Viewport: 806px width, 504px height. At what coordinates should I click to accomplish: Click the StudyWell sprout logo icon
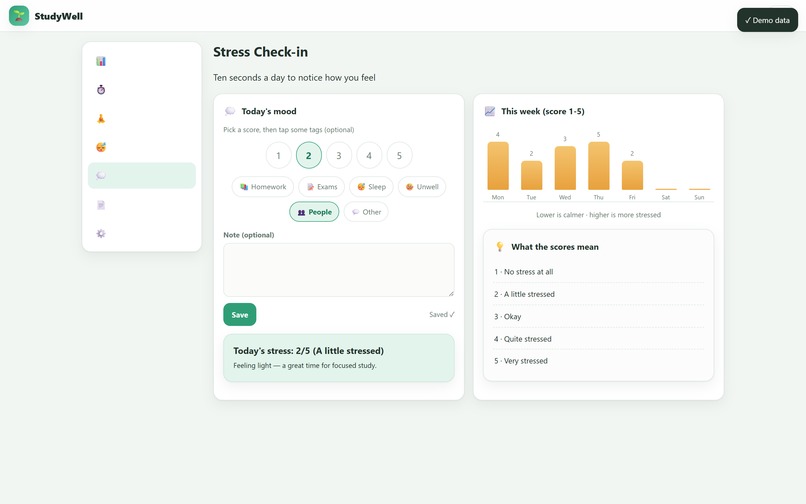pyautogui.click(x=19, y=16)
